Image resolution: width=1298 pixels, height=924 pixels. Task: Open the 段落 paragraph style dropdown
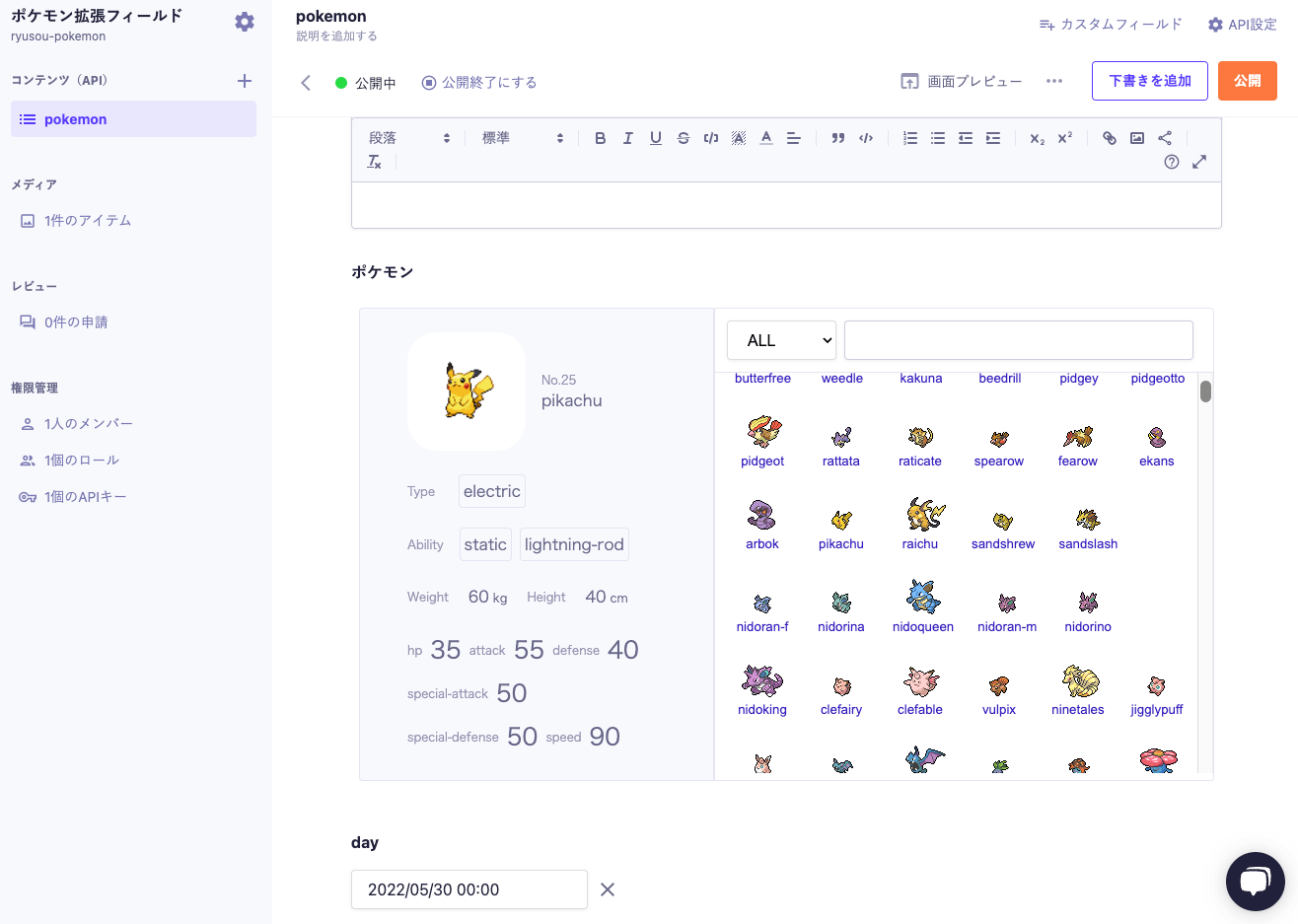pyautogui.click(x=409, y=138)
